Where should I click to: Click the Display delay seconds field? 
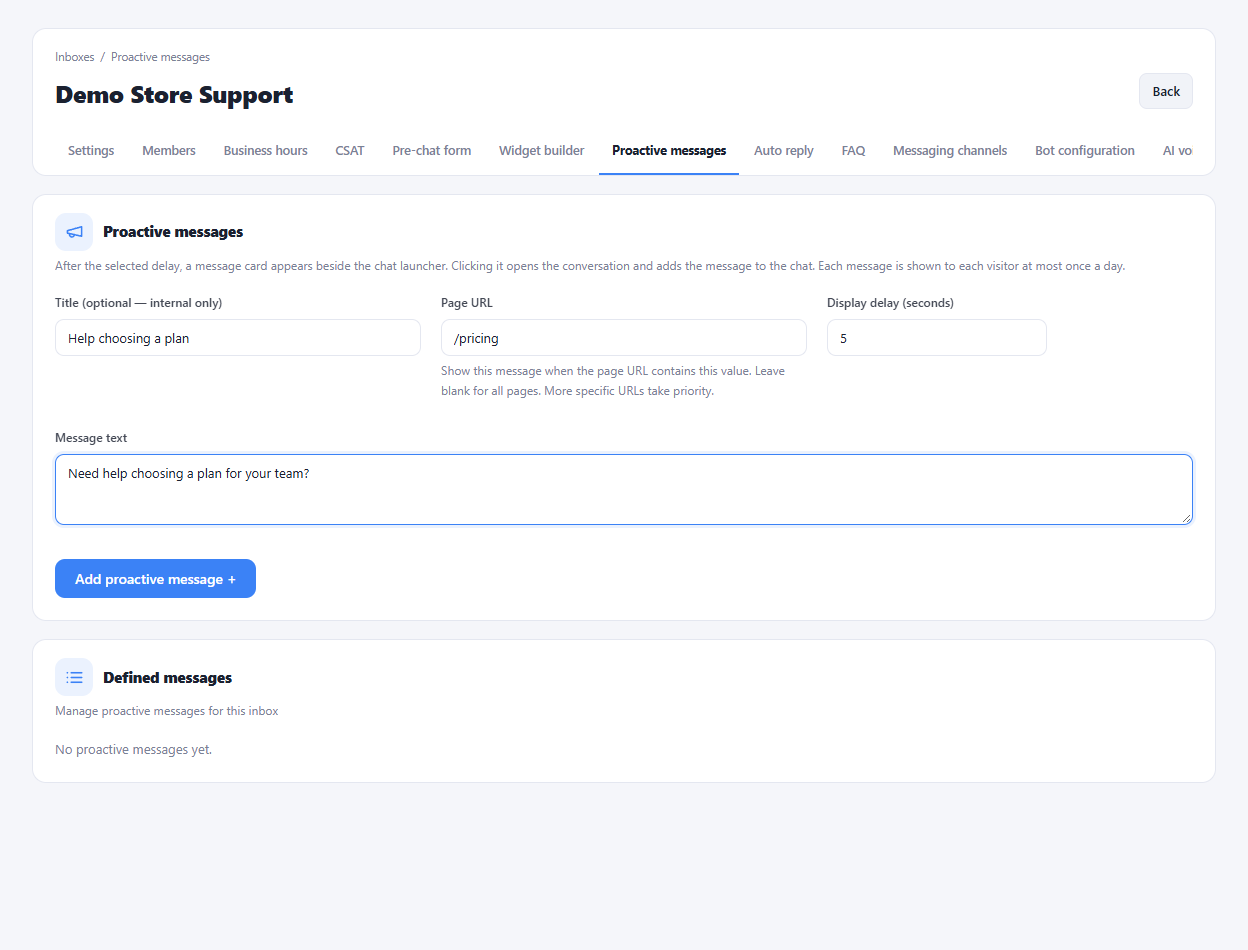(937, 338)
